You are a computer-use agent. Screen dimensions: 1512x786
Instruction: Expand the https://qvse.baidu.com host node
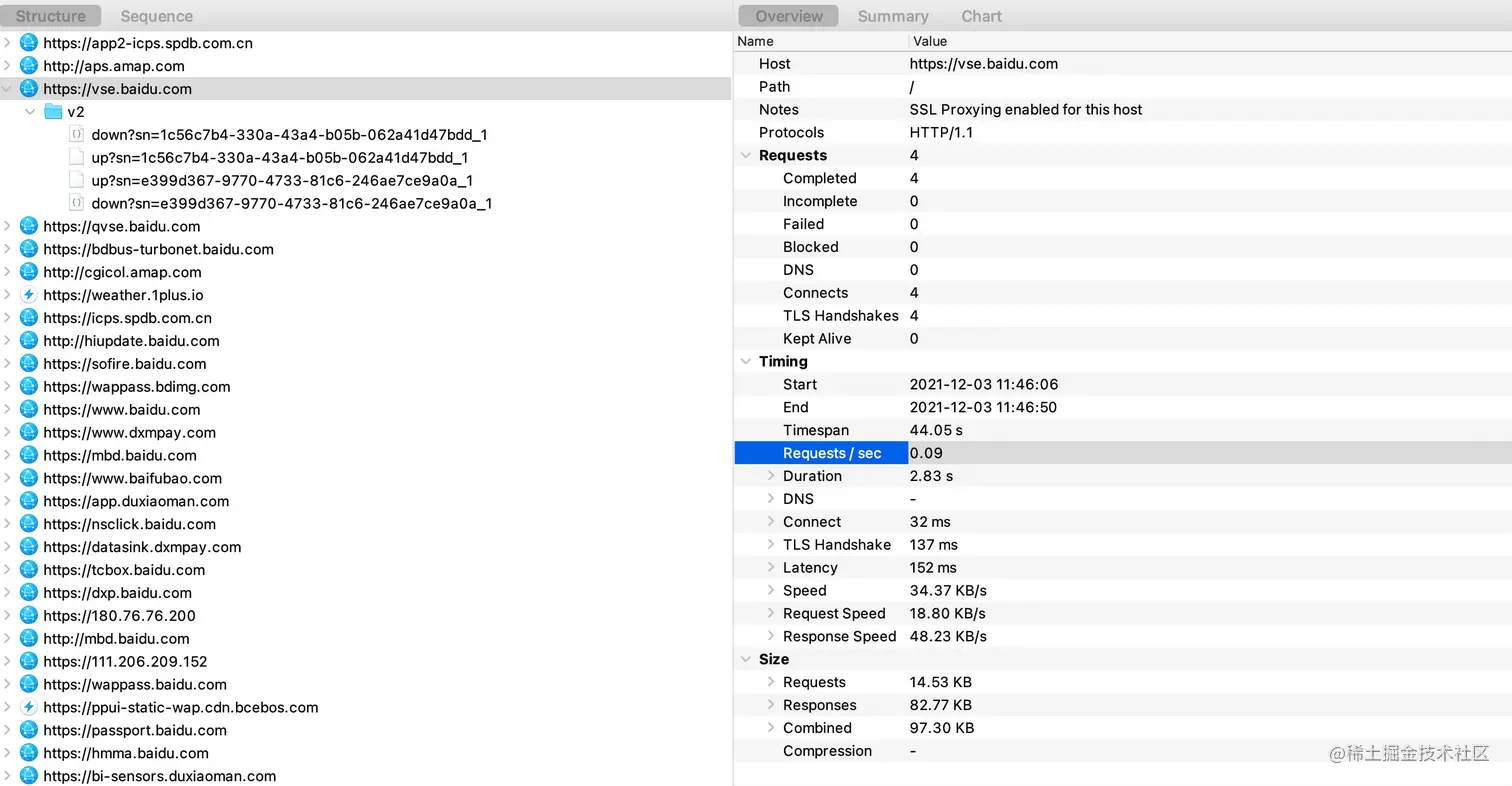click(x=8, y=226)
